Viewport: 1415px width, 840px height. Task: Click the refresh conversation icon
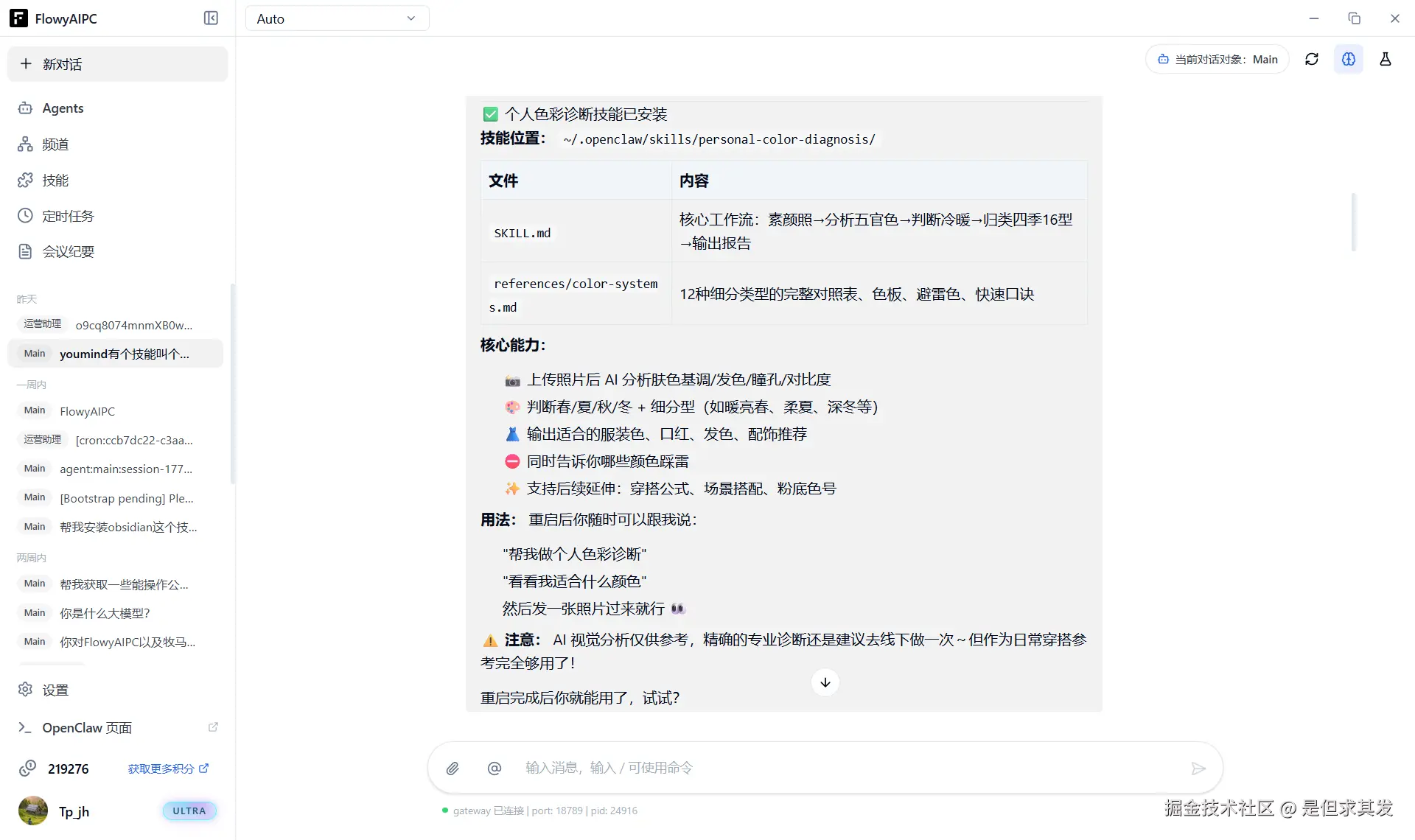pyautogui.click(x=1311, y=59)
